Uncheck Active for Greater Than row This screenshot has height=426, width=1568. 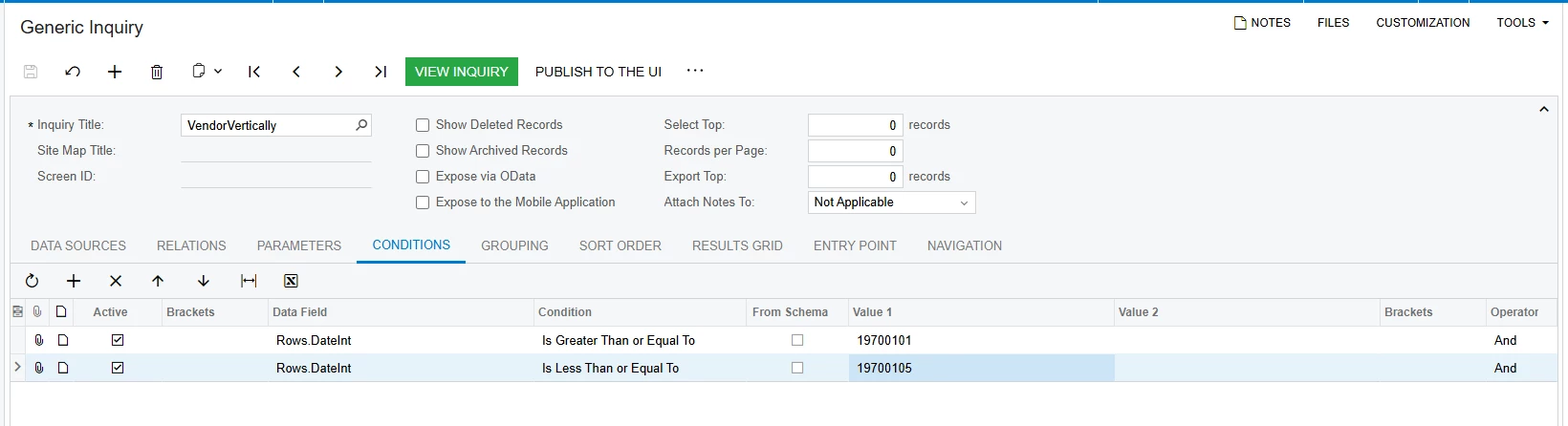click(x=118, y=340)
